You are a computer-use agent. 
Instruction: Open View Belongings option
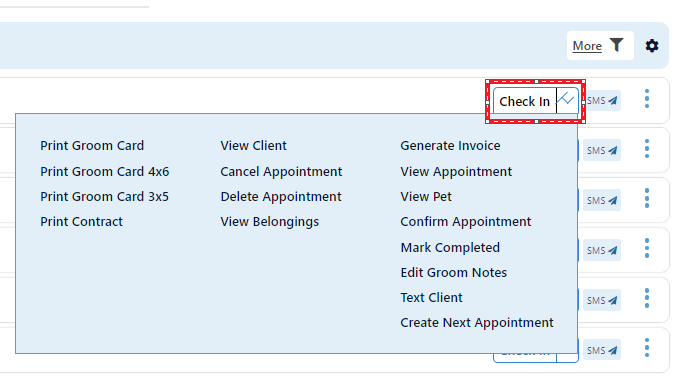(269, 222)
